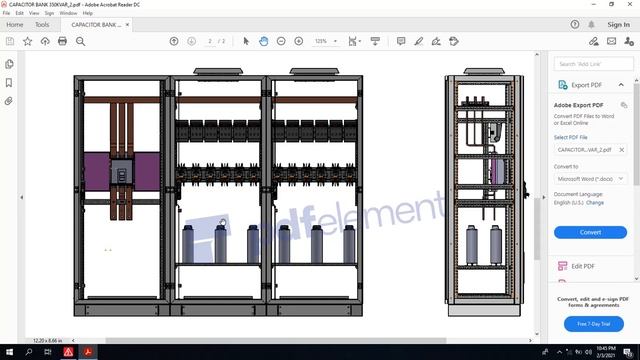Click the page number field
The image size is (640, 360).
(x=210, y=41)
